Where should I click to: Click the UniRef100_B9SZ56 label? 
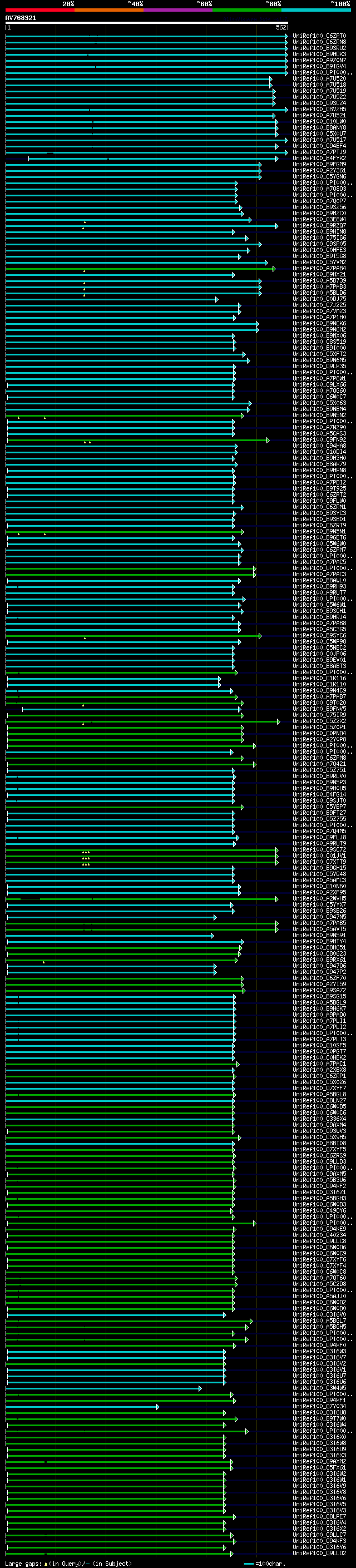pyautogui.click(x=319, y=207)
